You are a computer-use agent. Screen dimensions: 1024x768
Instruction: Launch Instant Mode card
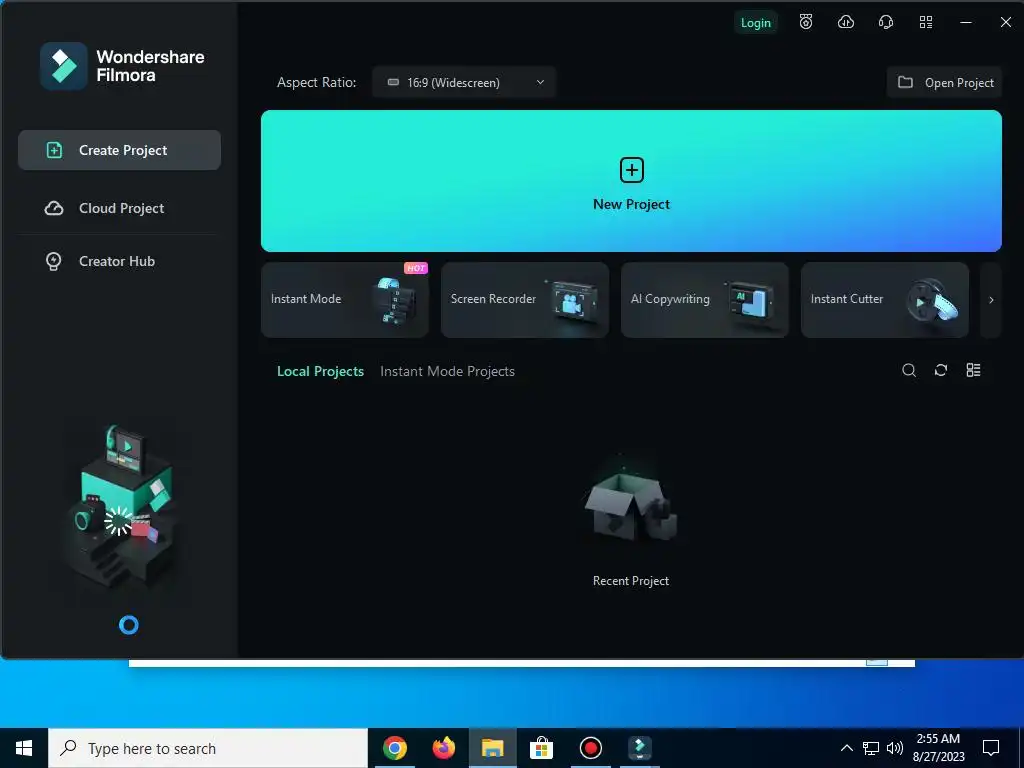[345, 300]
